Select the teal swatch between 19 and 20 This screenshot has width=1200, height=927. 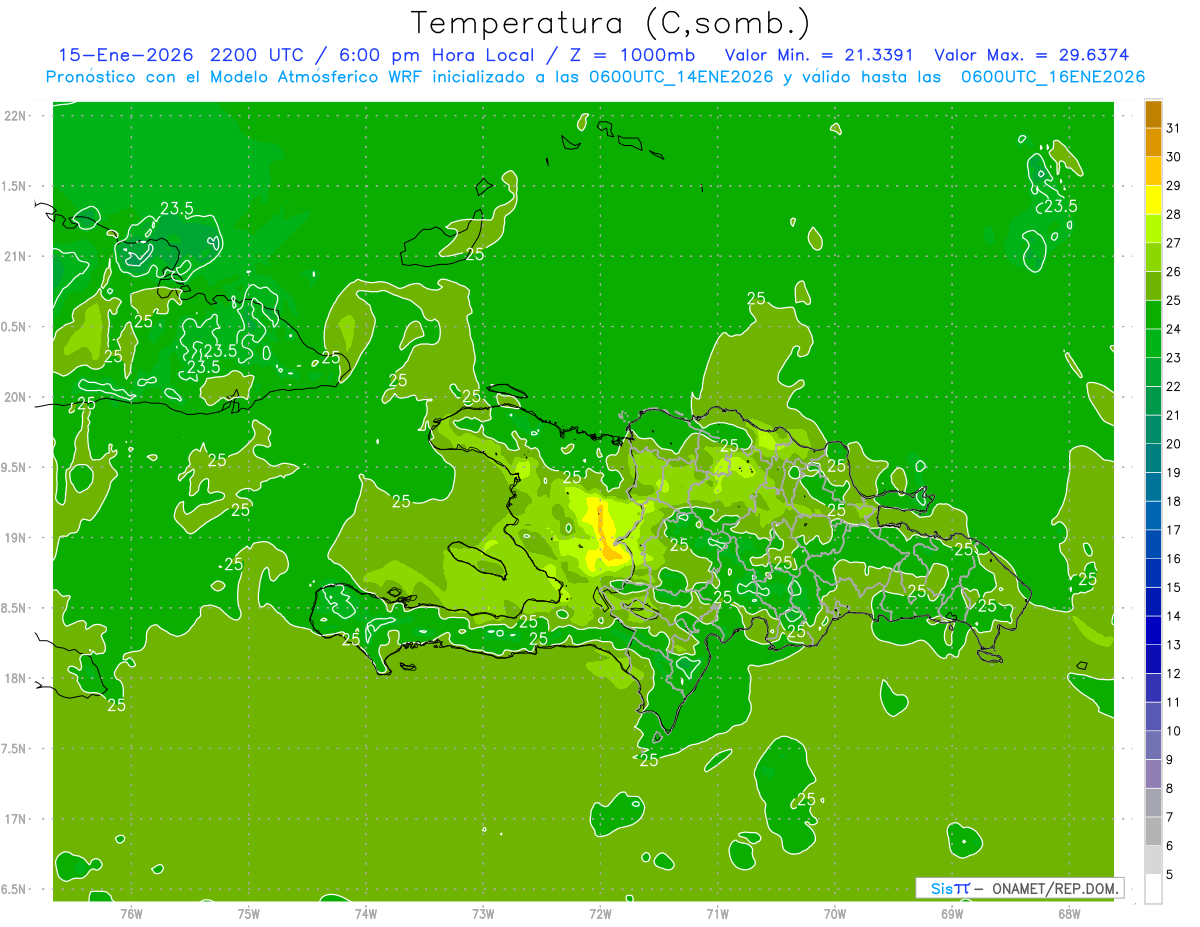click(x=1153, y=459)
